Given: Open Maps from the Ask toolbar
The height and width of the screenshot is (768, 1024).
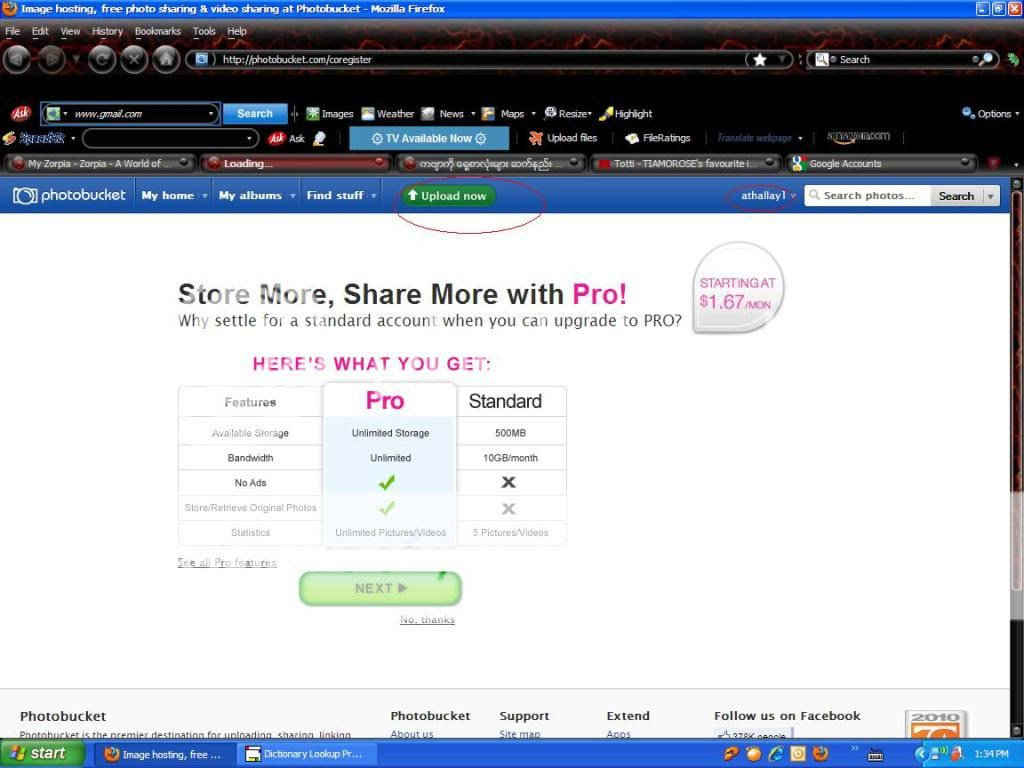Looking at the screenshot, I should tap(504, 114).
